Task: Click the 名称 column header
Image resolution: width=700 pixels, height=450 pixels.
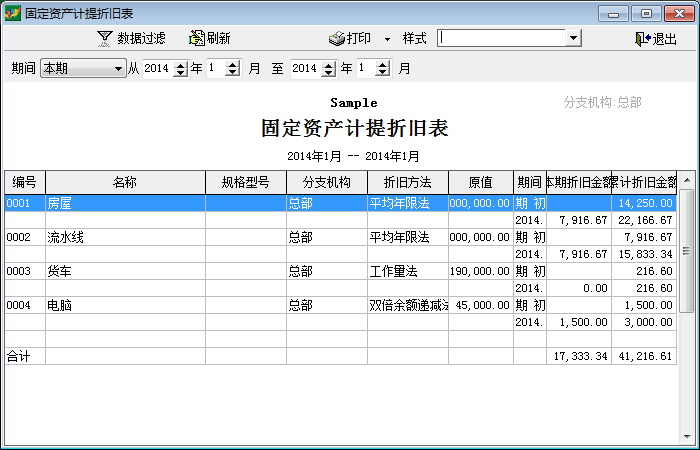Action: [x=125, y=182]
